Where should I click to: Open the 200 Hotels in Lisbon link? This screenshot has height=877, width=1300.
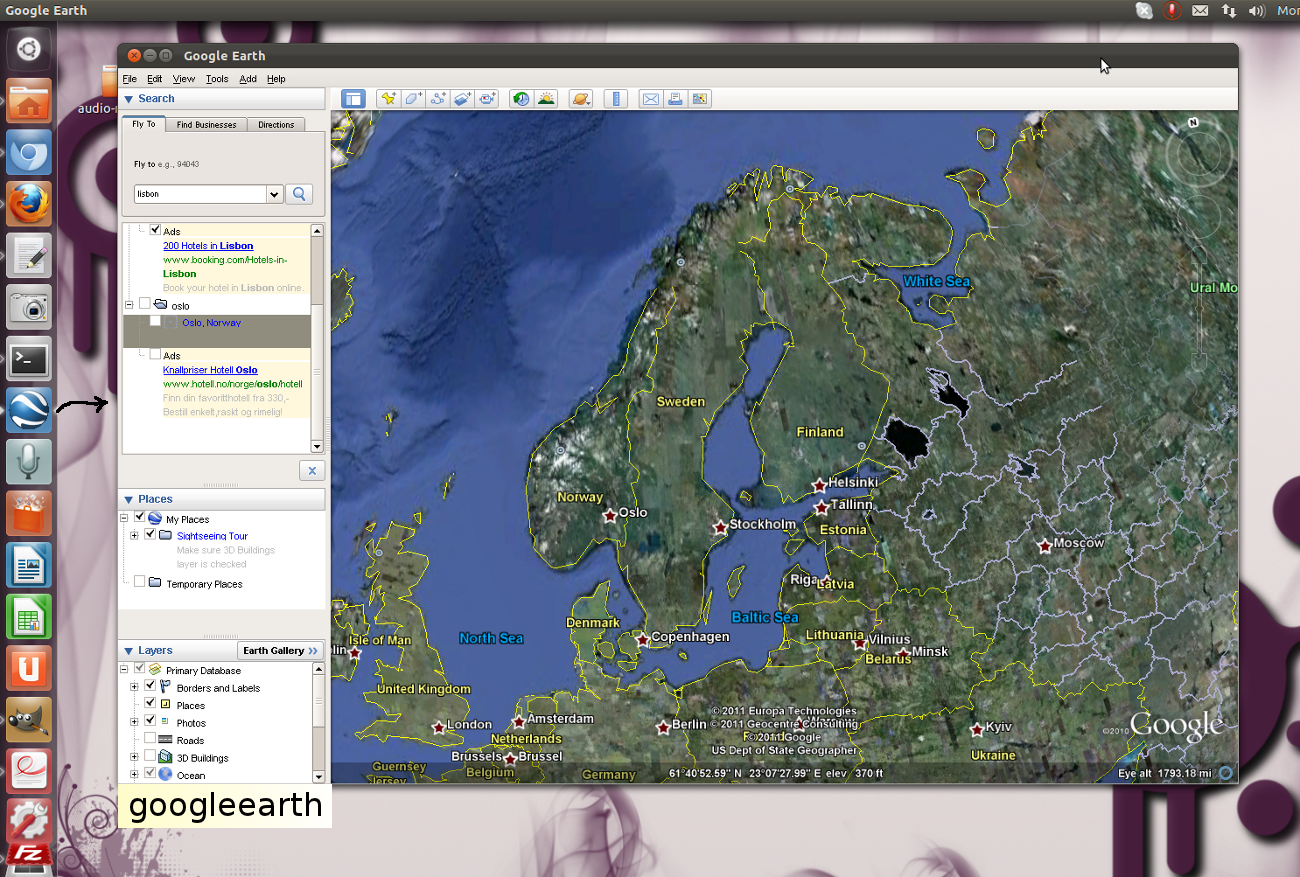tap(208, 246)
